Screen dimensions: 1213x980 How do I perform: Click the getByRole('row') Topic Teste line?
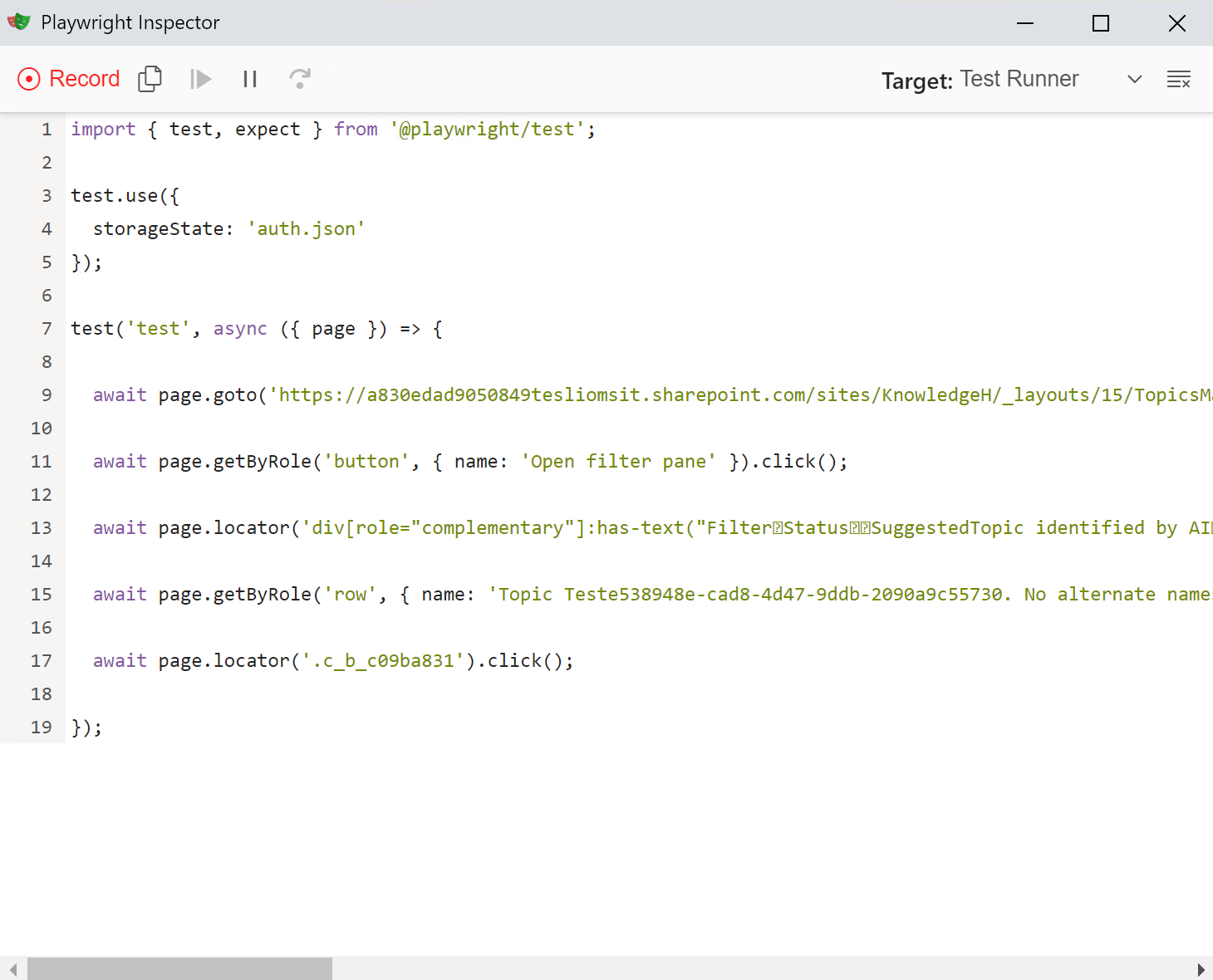click(x=652, y=594)
